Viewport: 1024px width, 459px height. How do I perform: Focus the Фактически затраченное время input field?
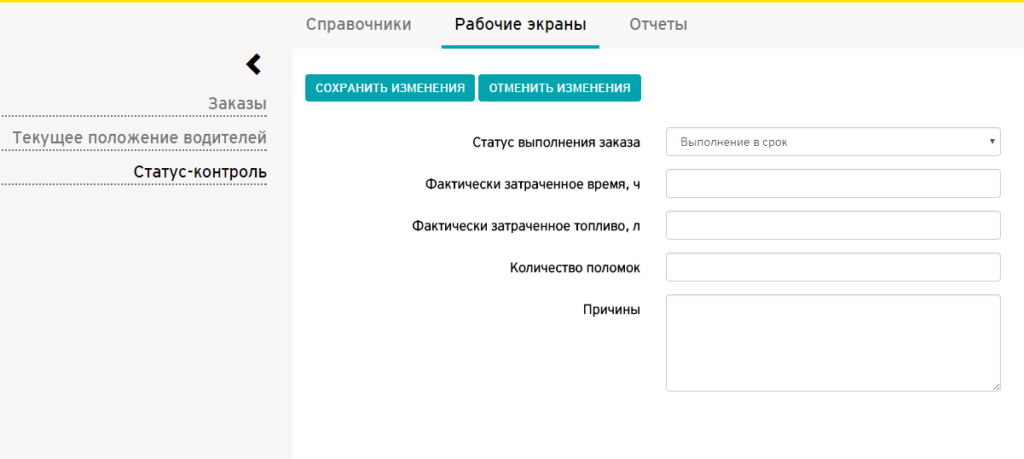click(x=833, y=183)
